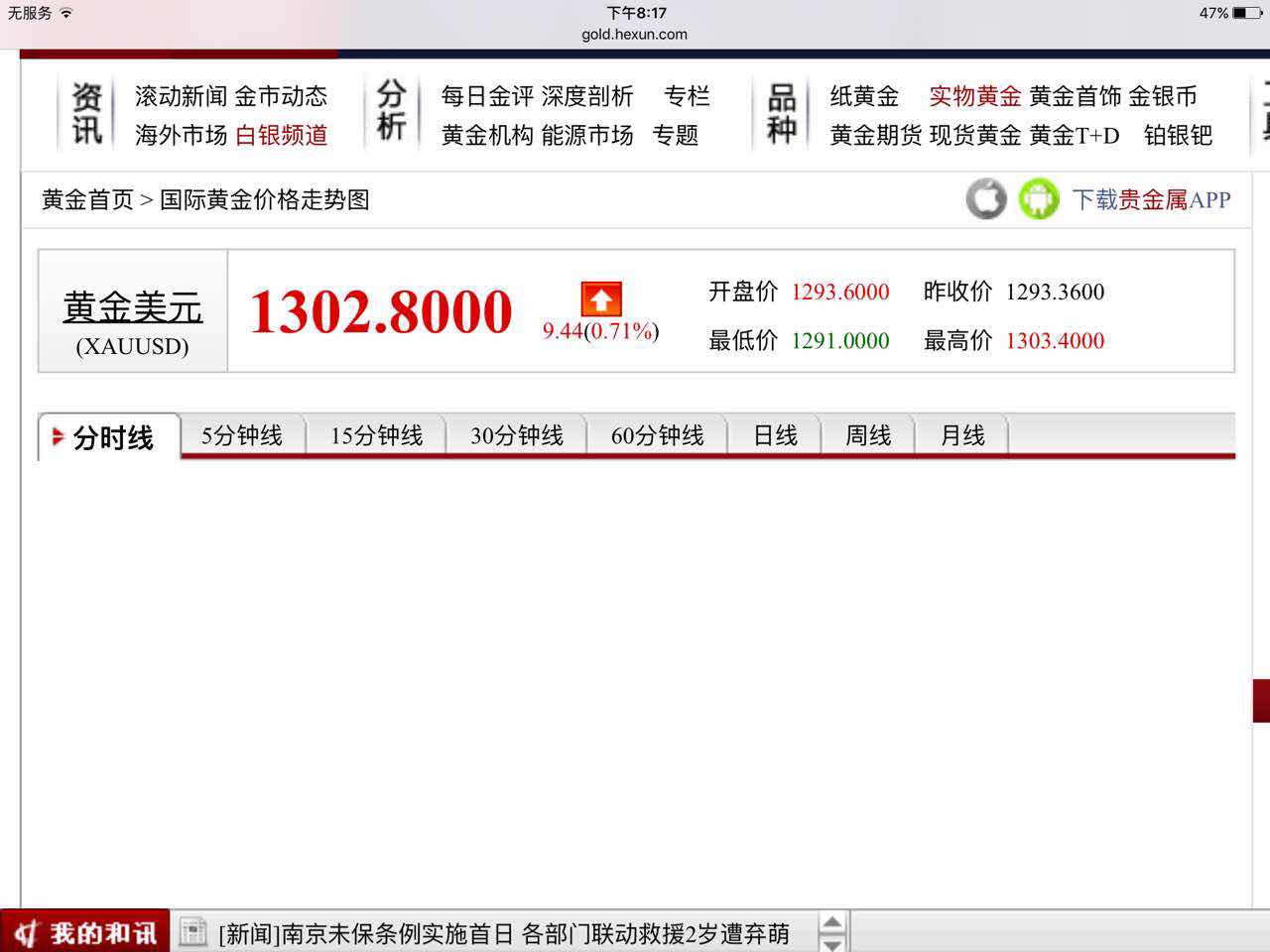Open the 黄金首饰 link

(1076, 96)
